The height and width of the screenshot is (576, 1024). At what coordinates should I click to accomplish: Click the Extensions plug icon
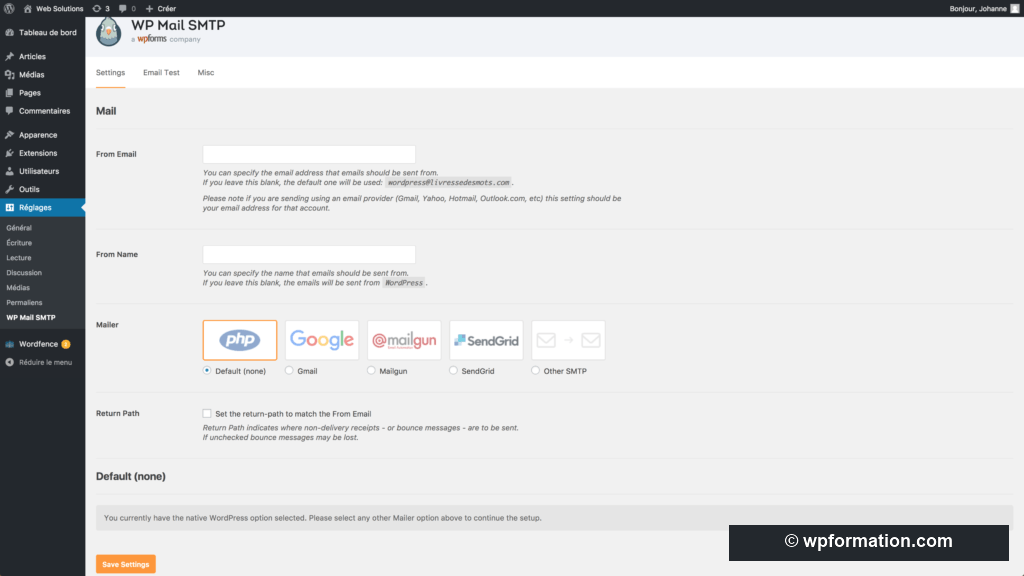(x=9, y=153)
